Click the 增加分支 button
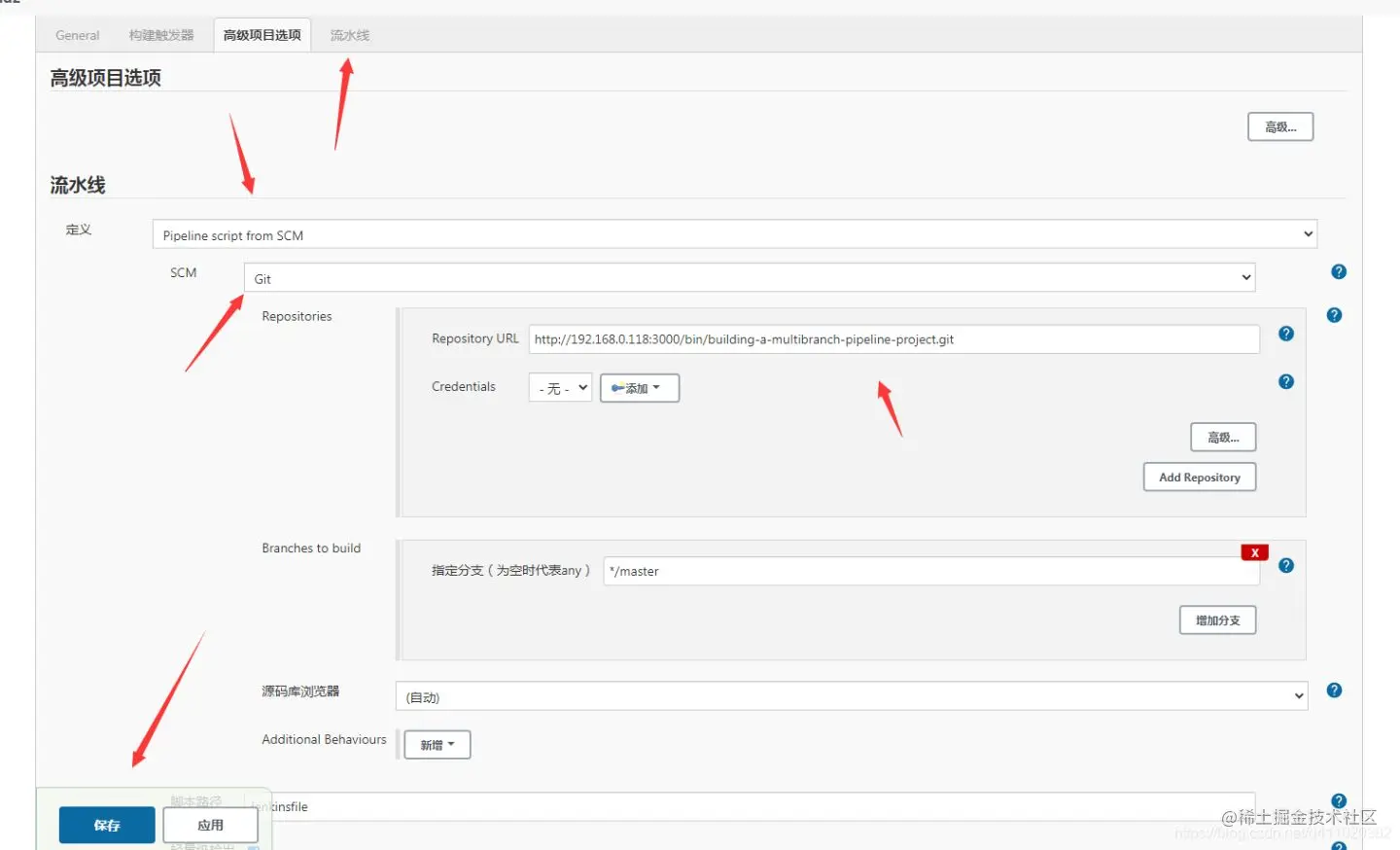 tap(1218, 620)
